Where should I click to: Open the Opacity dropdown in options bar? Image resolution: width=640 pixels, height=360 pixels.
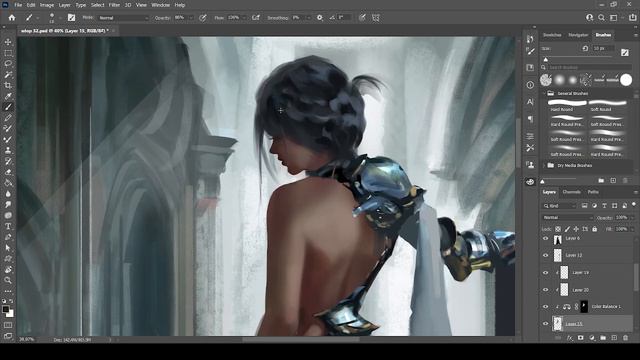(190, 18)
